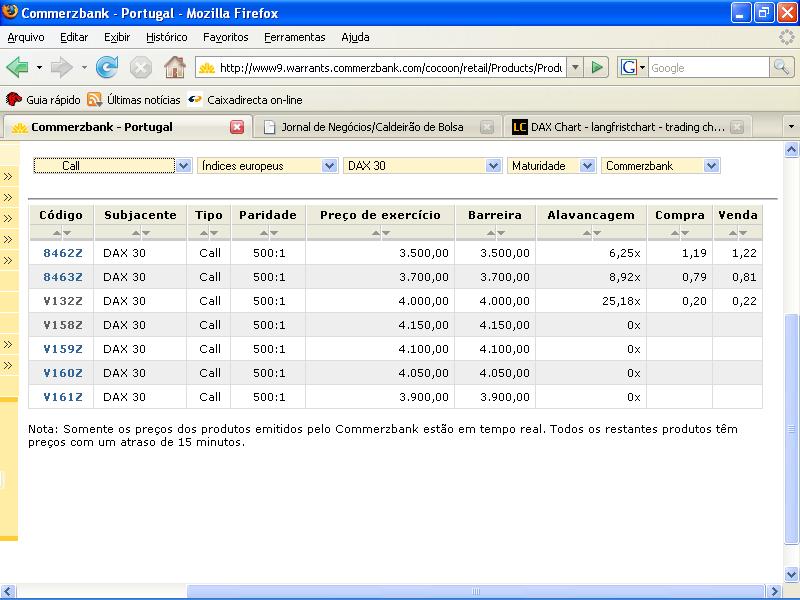The image size is (800, 600).
Task: Sort Subjacente column descending
Action: [146, 233]
